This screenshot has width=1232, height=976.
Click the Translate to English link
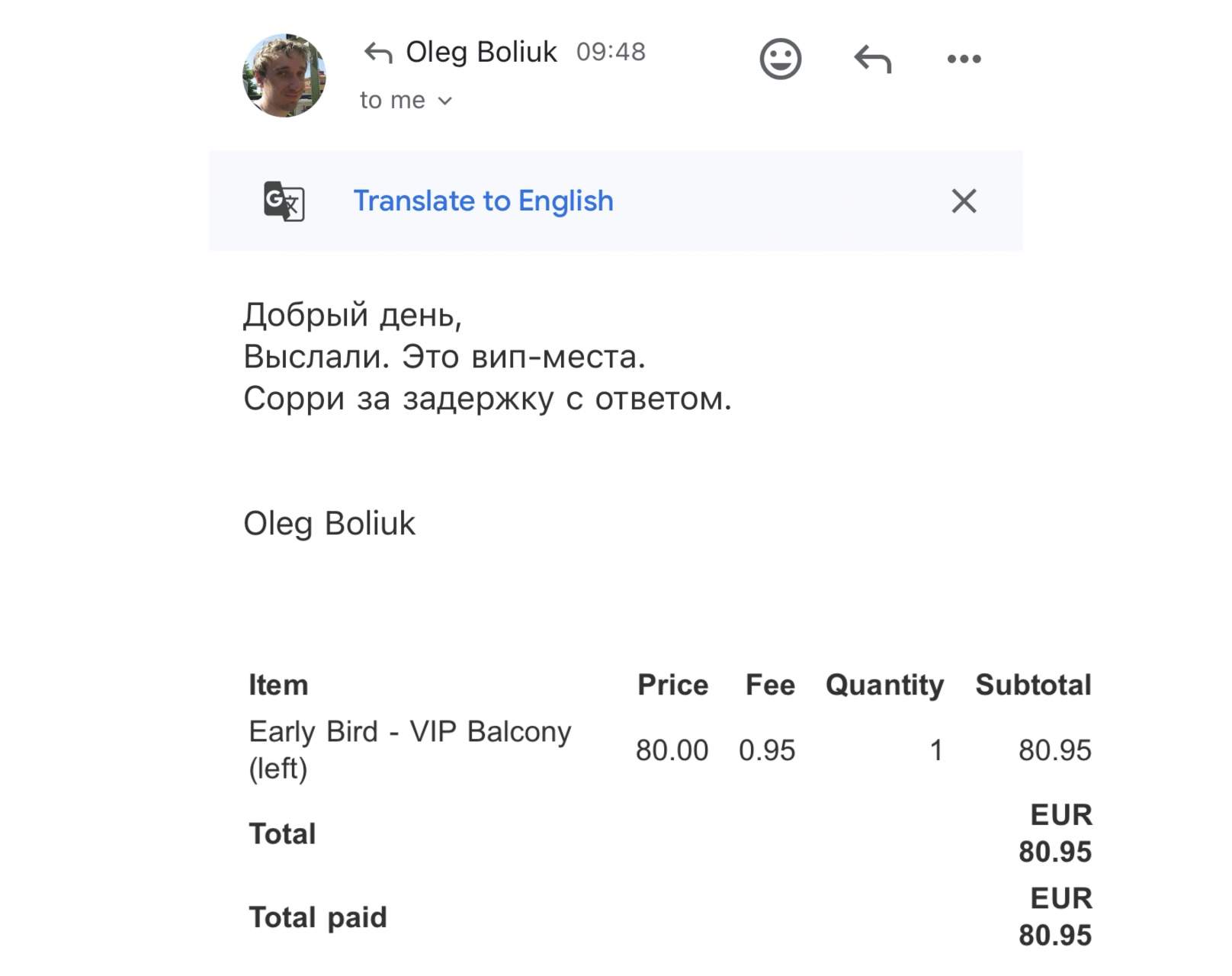click(x=483, y=201)
